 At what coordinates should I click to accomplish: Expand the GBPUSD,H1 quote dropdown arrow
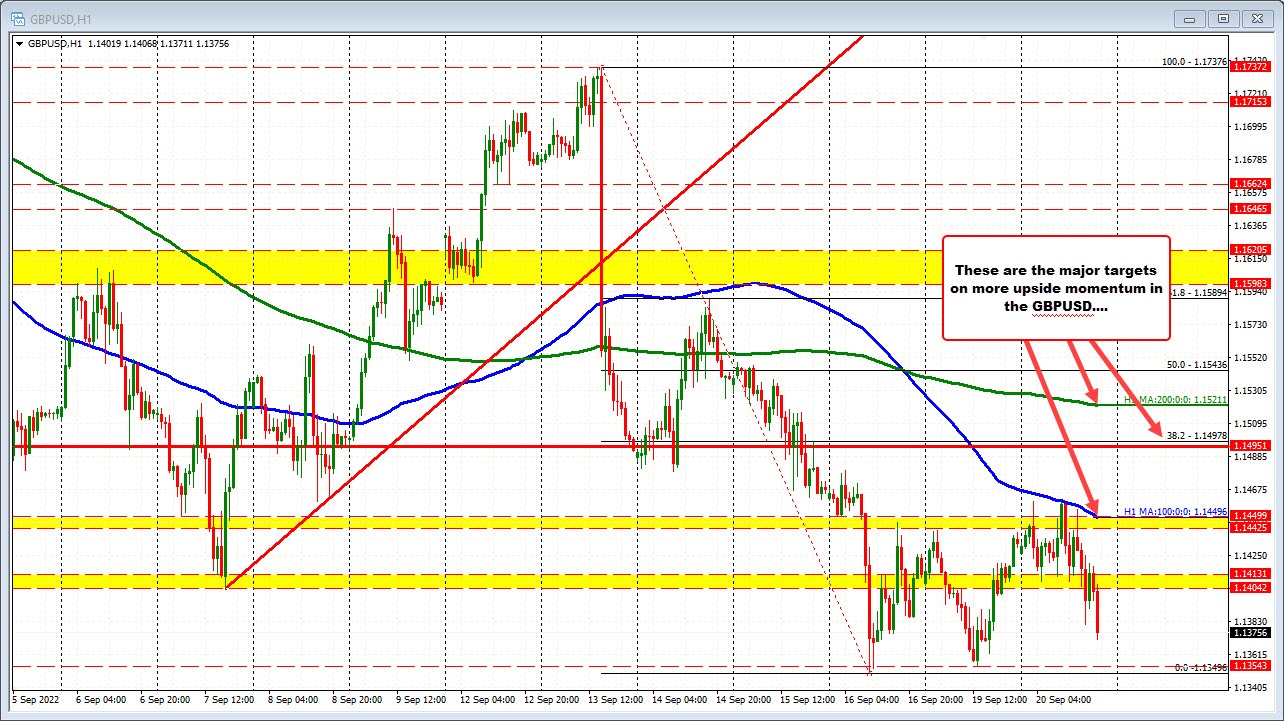click(x=21, y=44)
